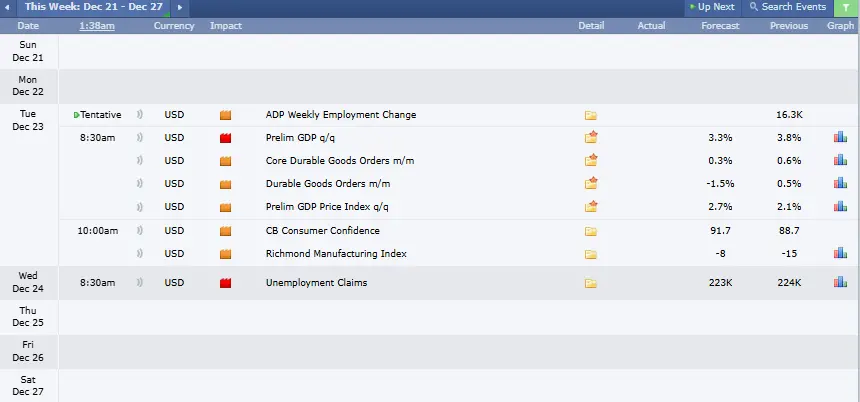860x402 pixels.
Task: Open detail folder for Core Durable Goods Orders
Action: 591,160
